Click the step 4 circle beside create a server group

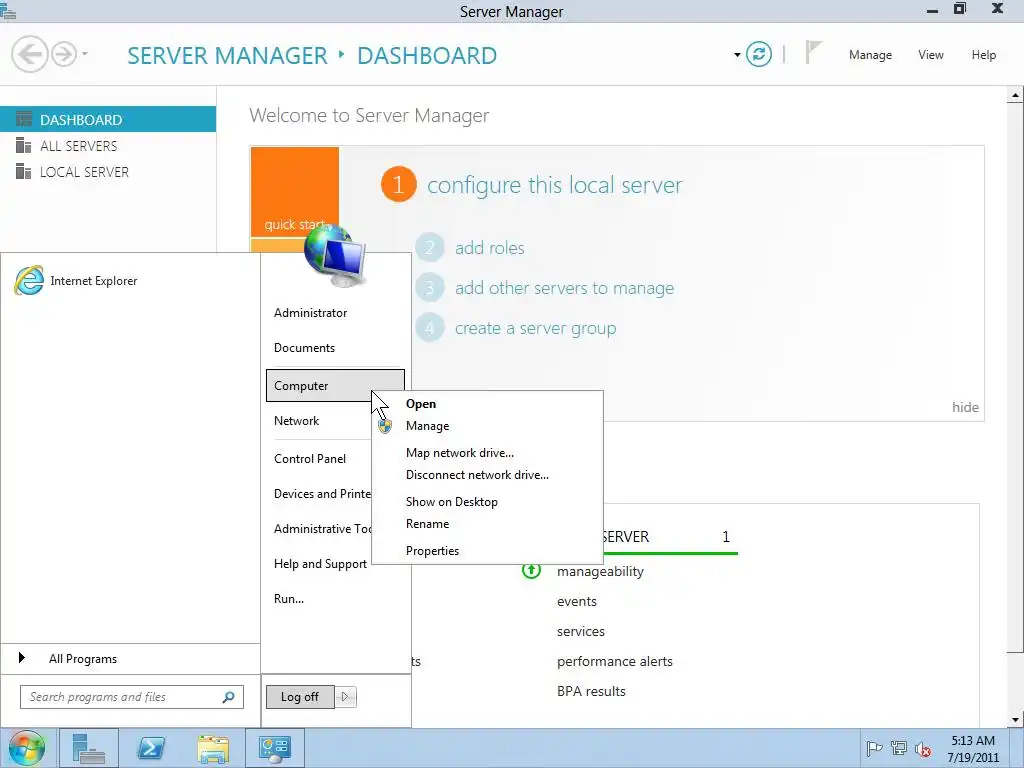(430, 328)
